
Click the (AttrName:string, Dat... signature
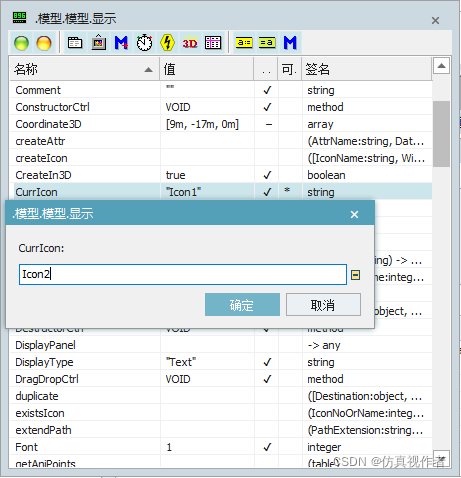tap(366, 141)
